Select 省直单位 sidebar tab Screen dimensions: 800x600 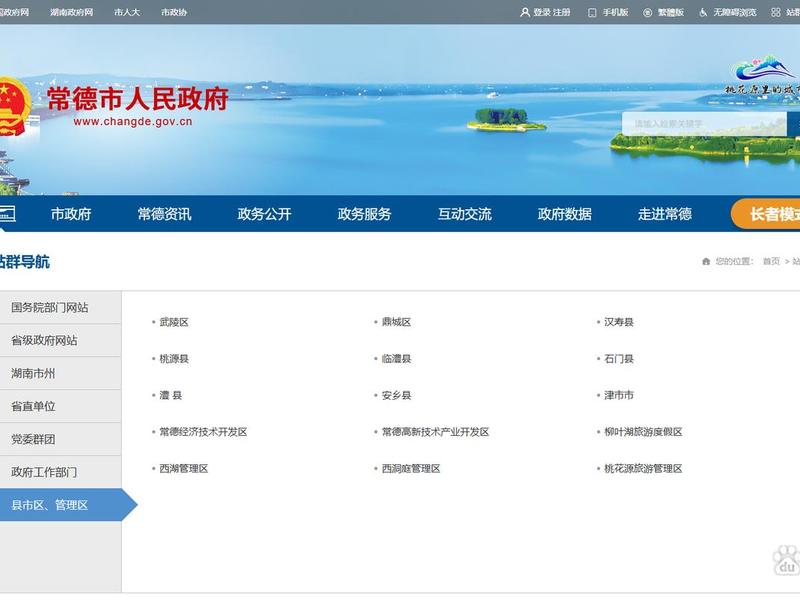coord(60,407)
